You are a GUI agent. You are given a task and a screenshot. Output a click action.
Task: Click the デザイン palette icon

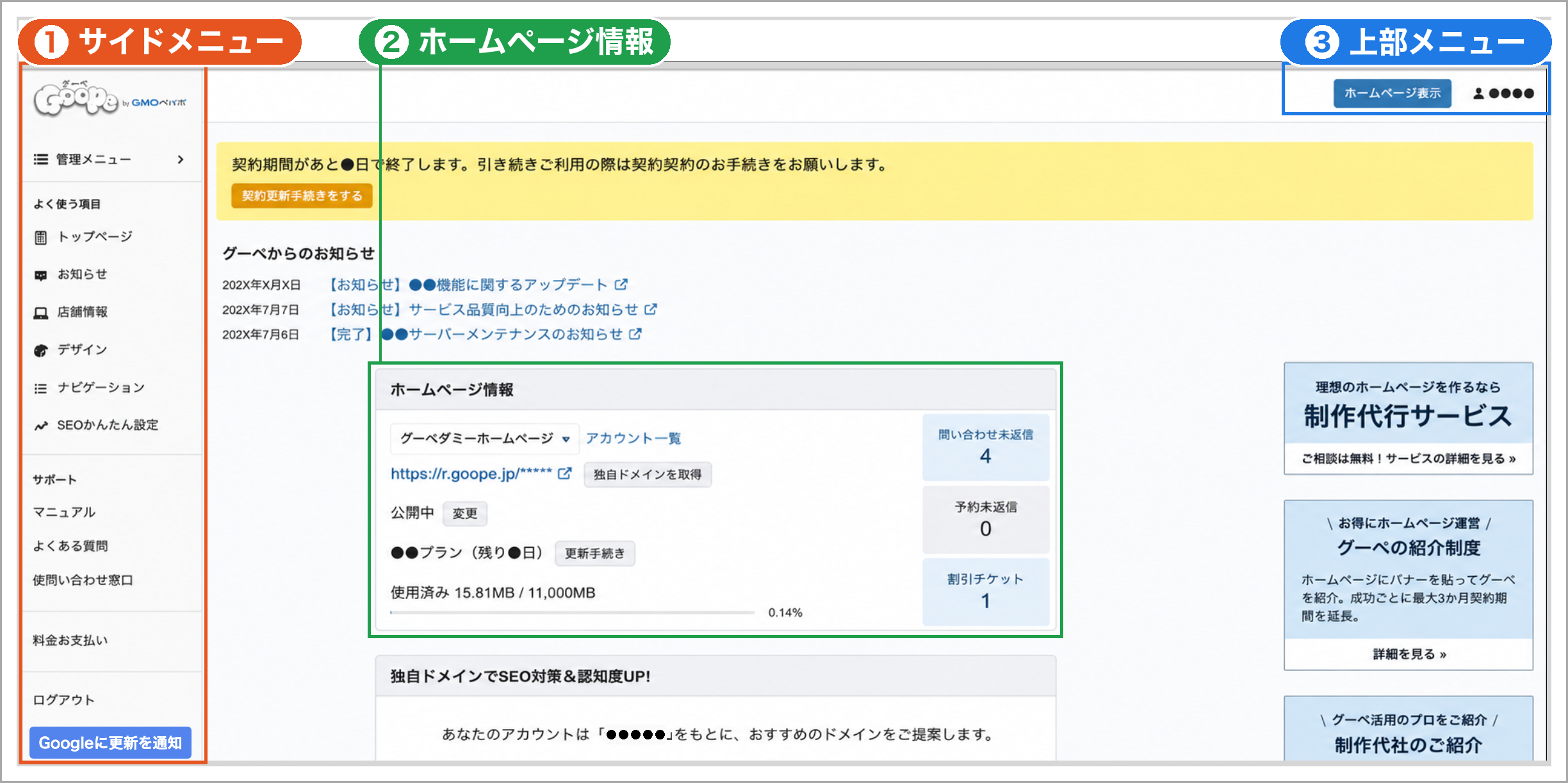coord(41,350)
